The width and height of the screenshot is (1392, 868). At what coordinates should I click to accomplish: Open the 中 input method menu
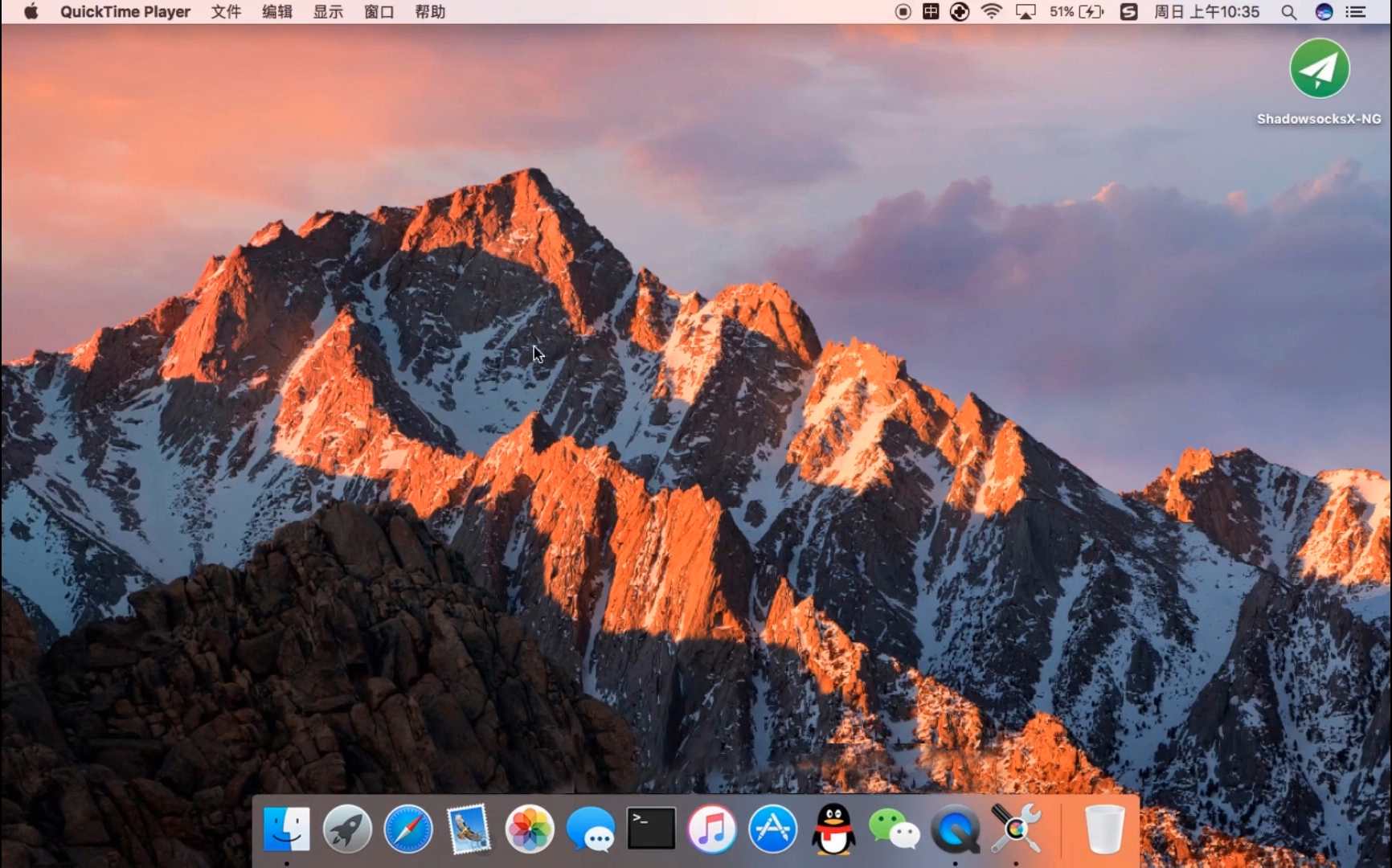(x=931, y=12)
